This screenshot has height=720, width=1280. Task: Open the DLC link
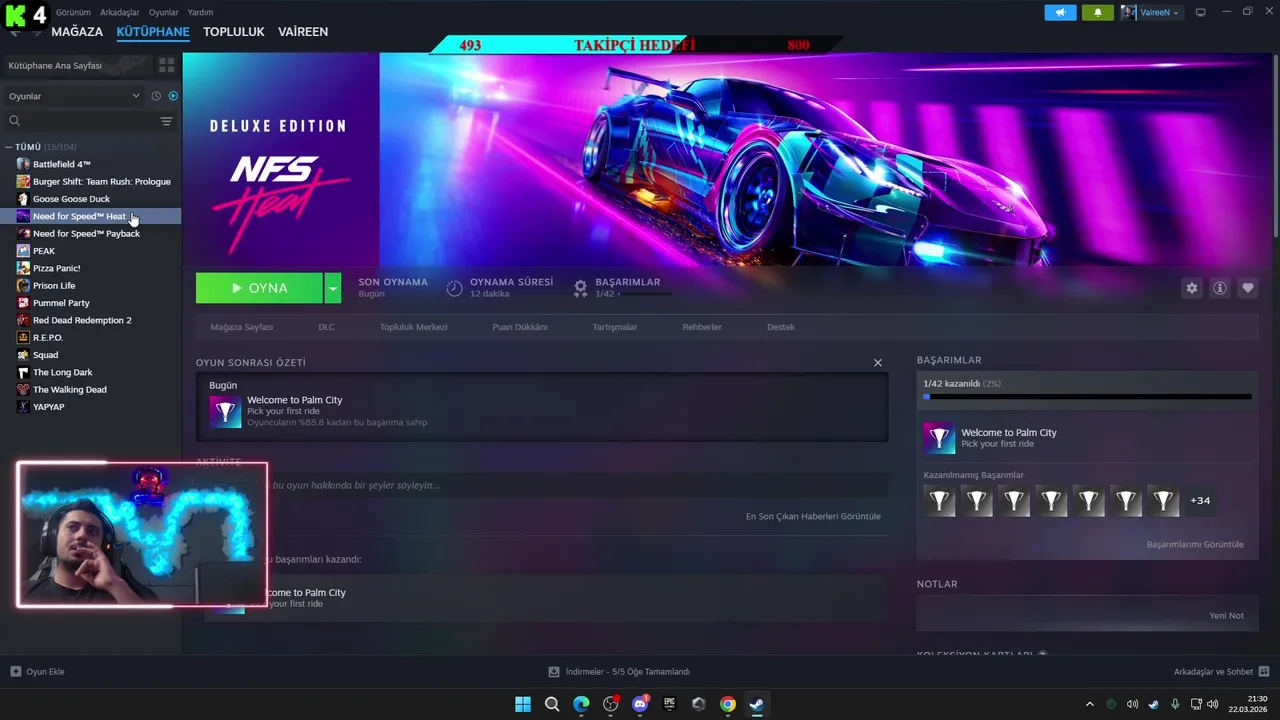326,327
